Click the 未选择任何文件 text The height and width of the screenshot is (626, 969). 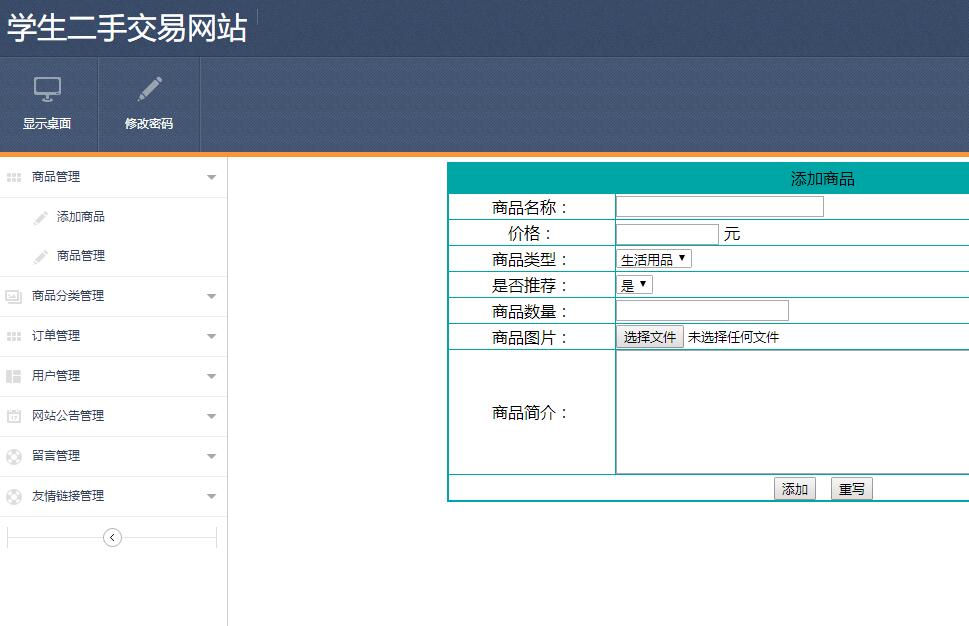[x=734, y=337]
